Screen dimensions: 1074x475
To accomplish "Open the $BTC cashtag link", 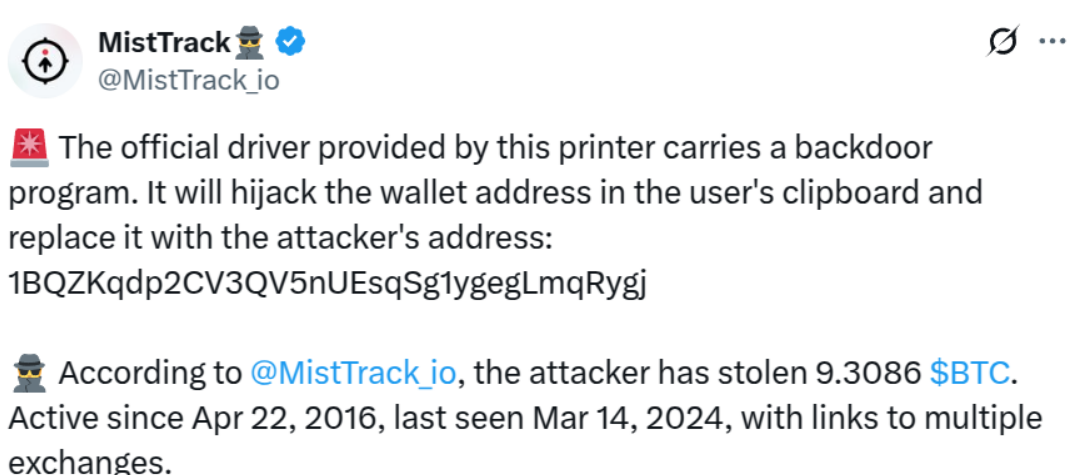I will click(969, 373).
